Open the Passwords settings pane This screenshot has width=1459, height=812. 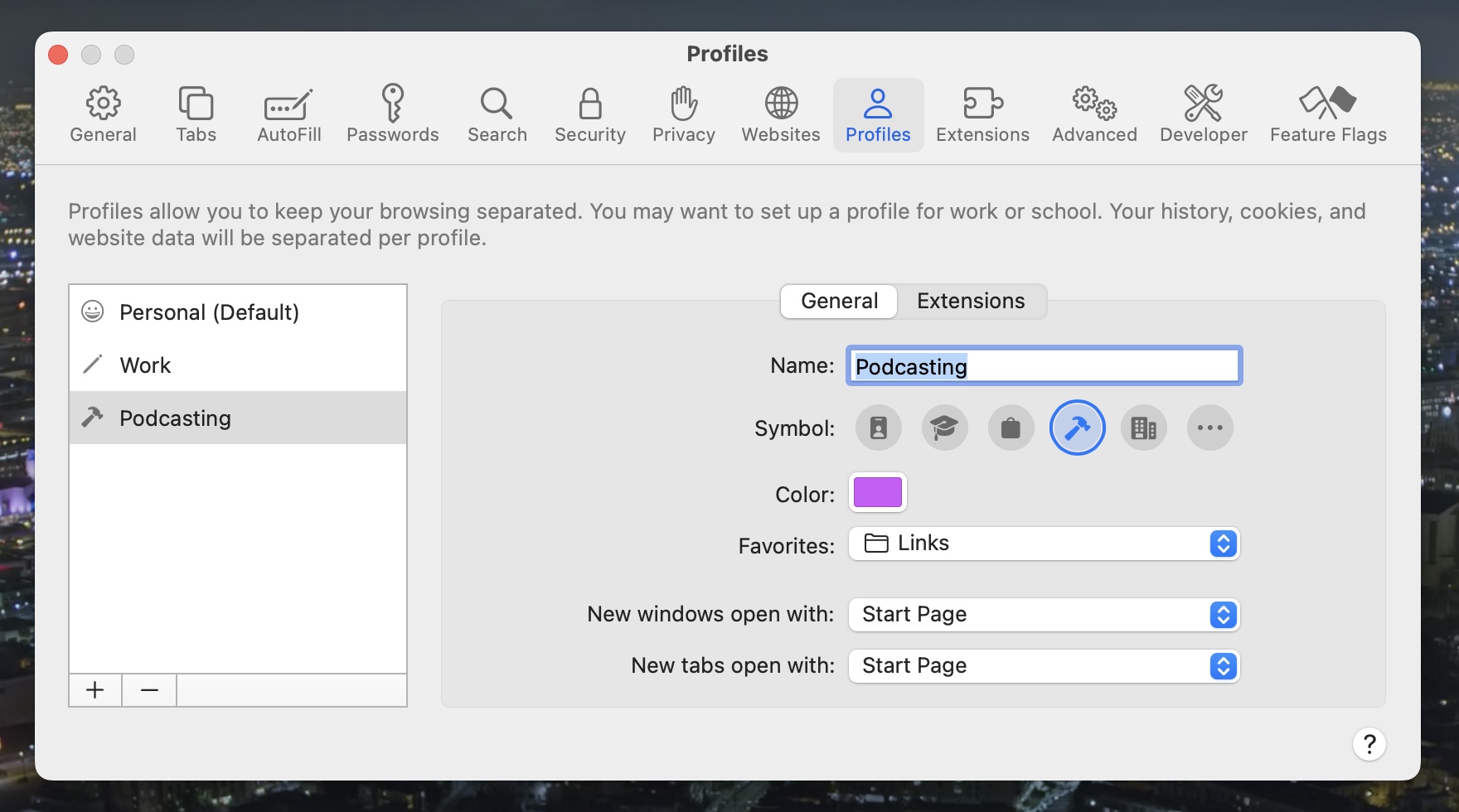click(392, 114)
